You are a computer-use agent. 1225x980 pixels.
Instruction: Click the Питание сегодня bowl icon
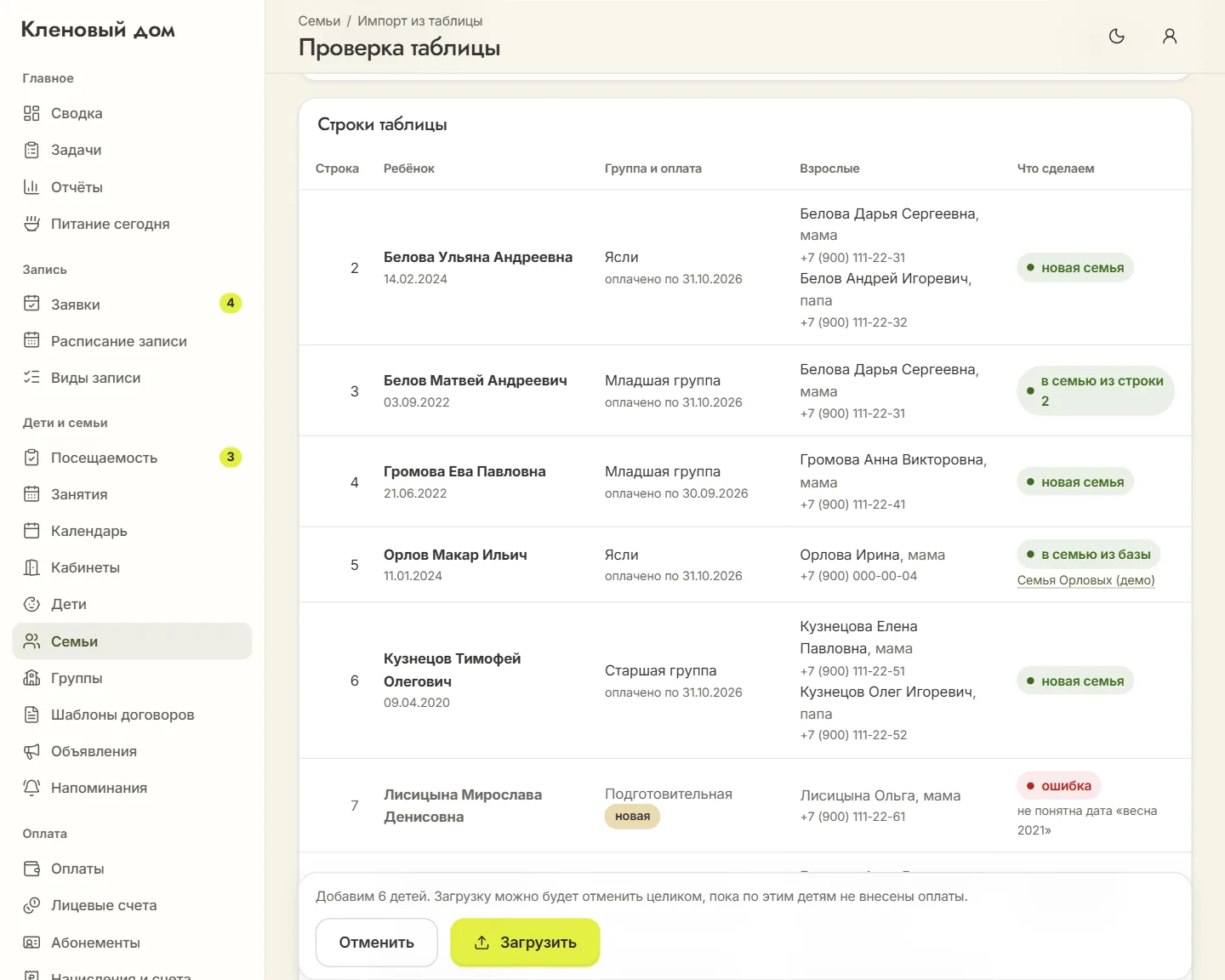point(31,224)
